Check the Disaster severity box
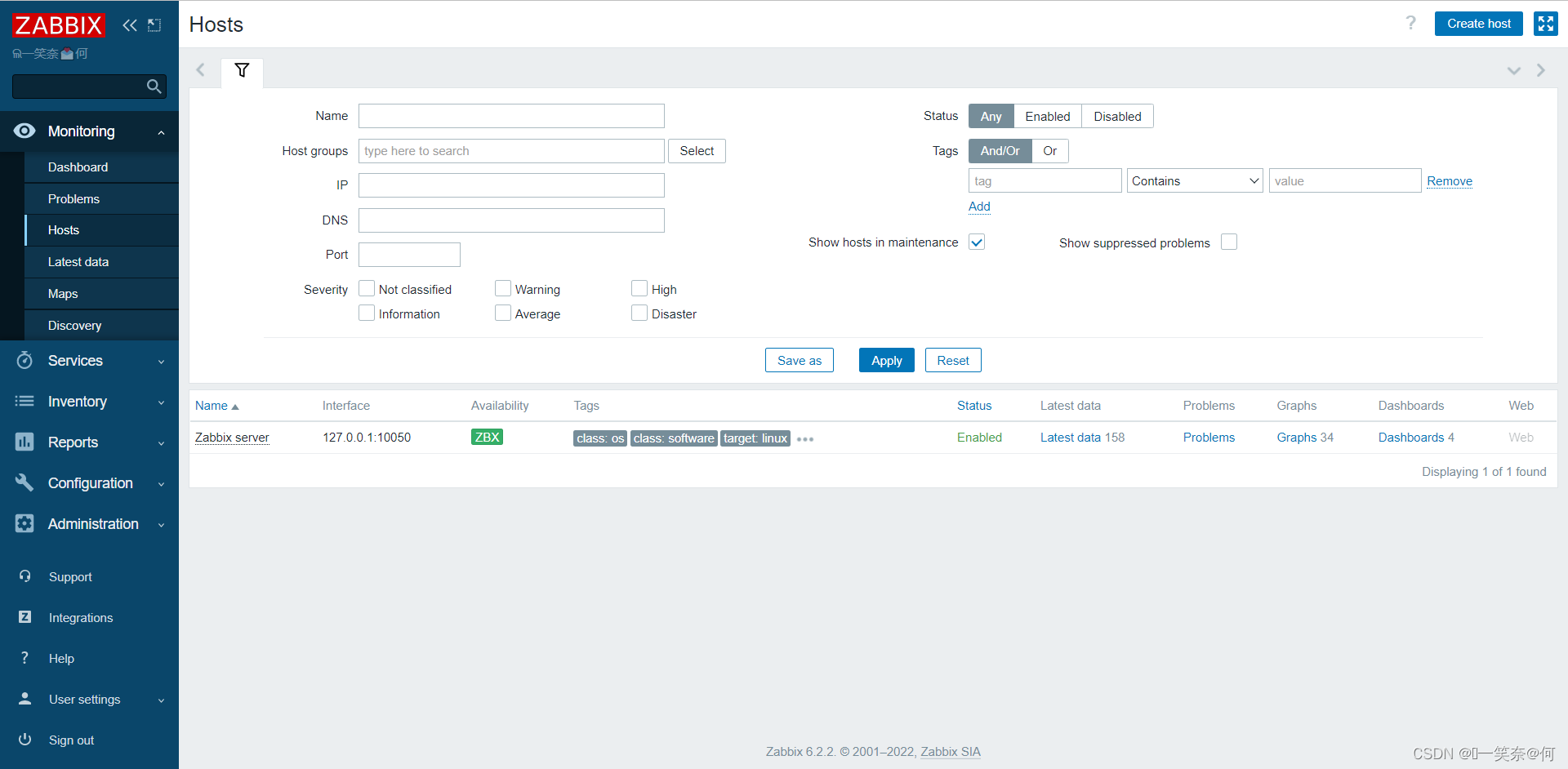Image resolution: width=1568 pixels, height=769 pixels. tap(639, 313)
